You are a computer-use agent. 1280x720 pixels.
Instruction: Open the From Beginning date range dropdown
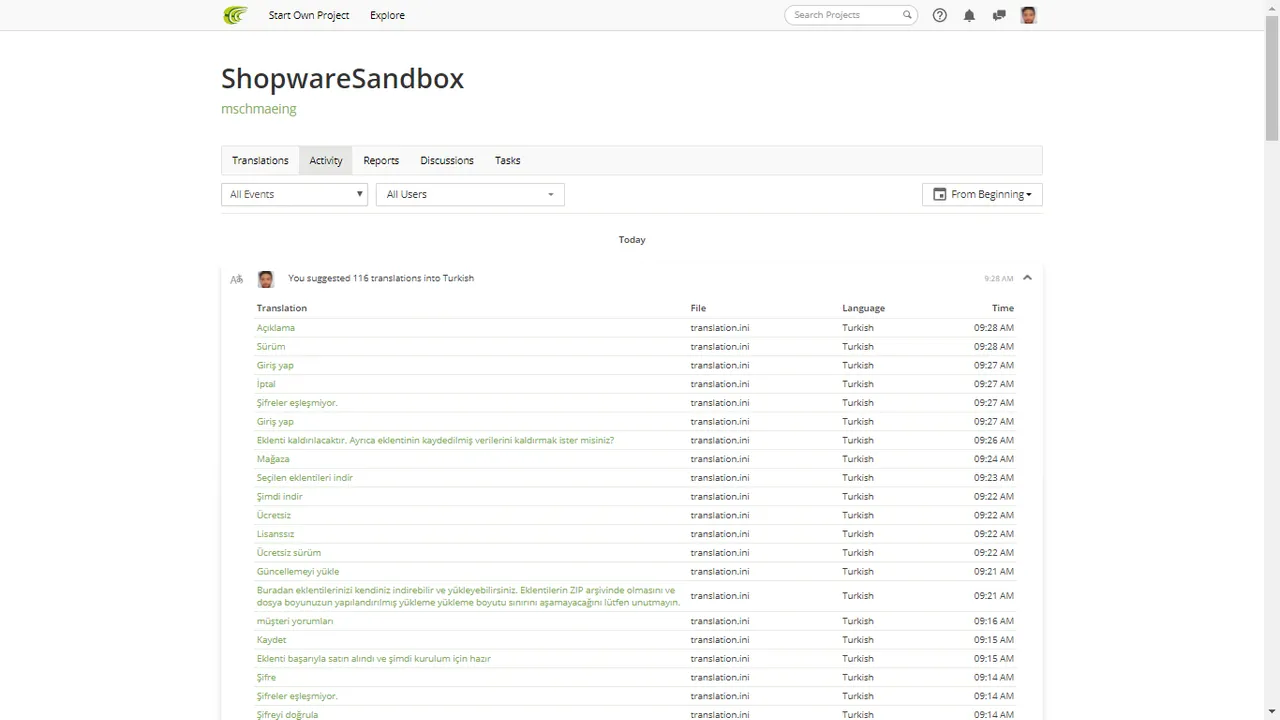click(x=982, y=194)
